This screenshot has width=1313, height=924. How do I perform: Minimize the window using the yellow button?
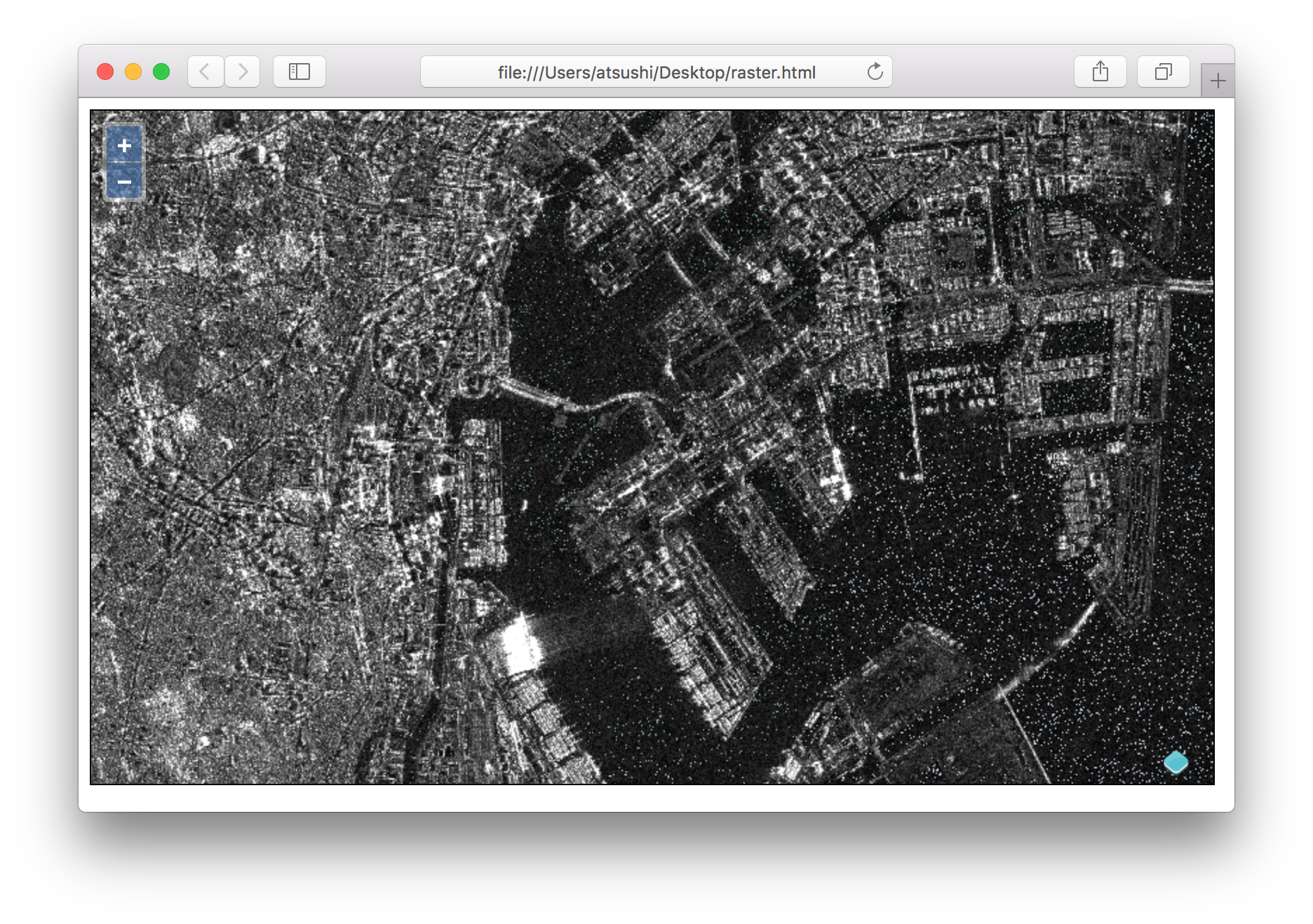133,72
